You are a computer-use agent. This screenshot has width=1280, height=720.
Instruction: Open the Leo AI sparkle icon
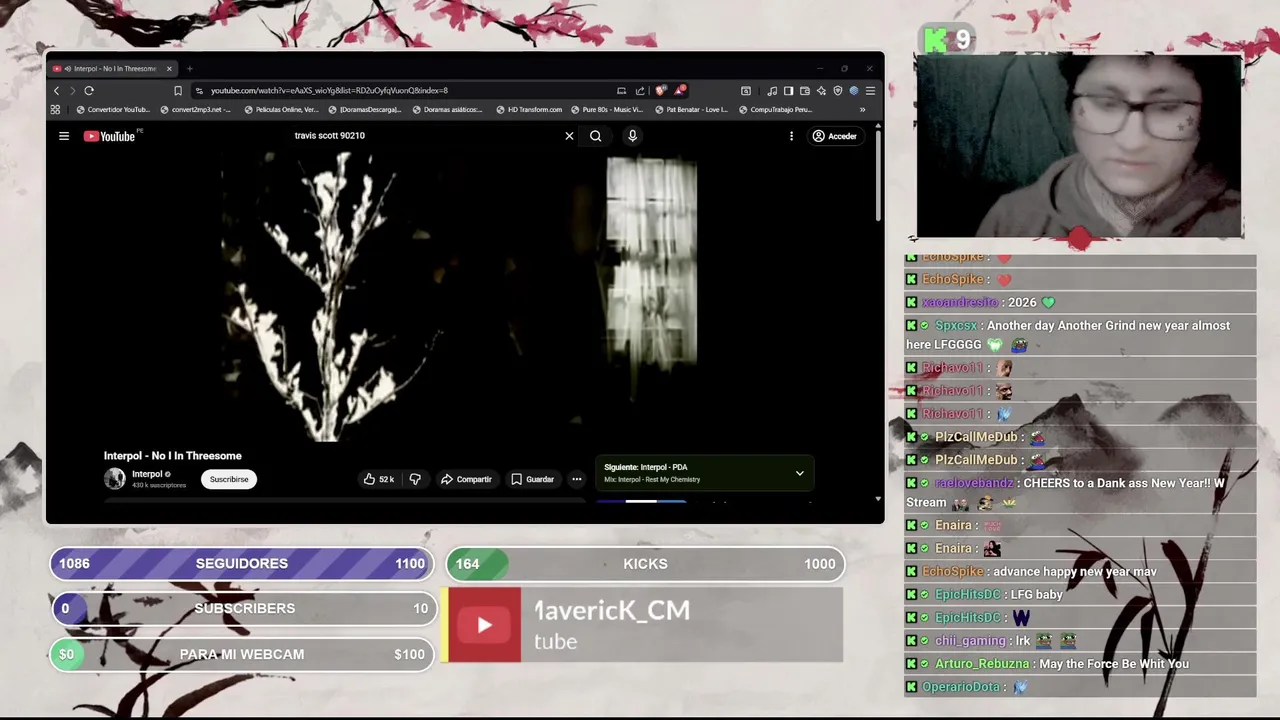pos(821,91)
